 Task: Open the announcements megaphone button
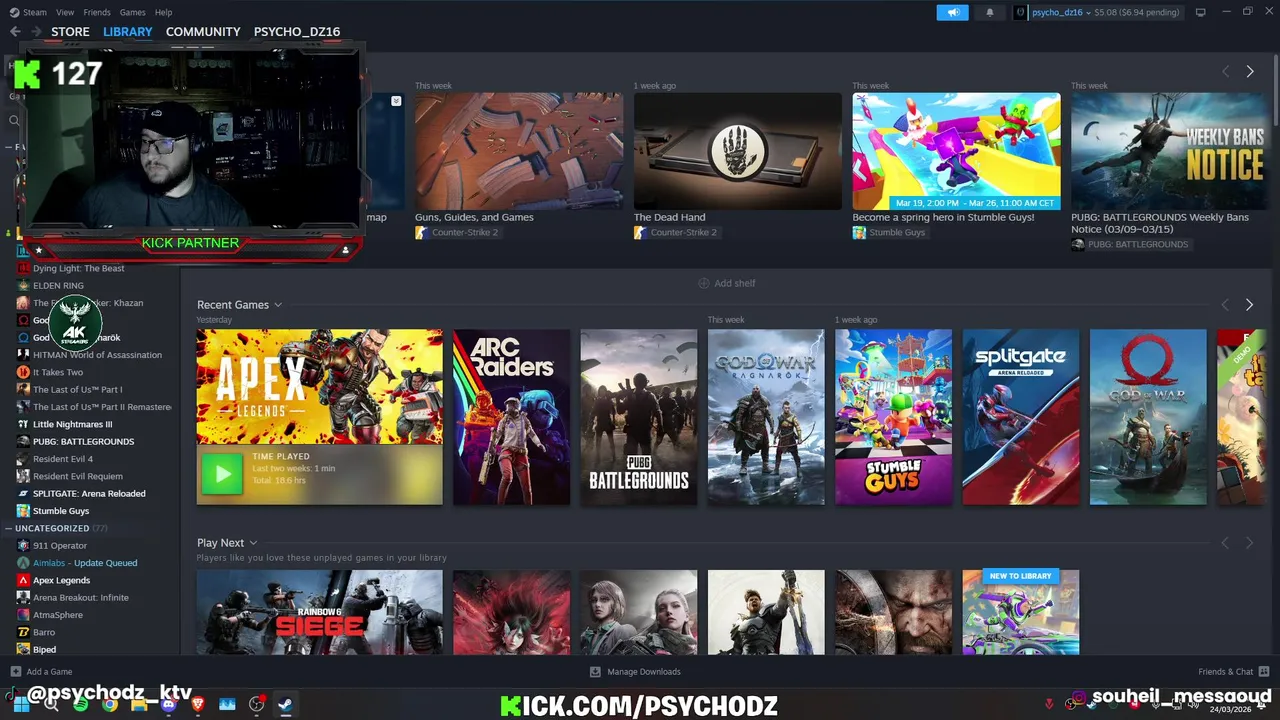point(952,12)
